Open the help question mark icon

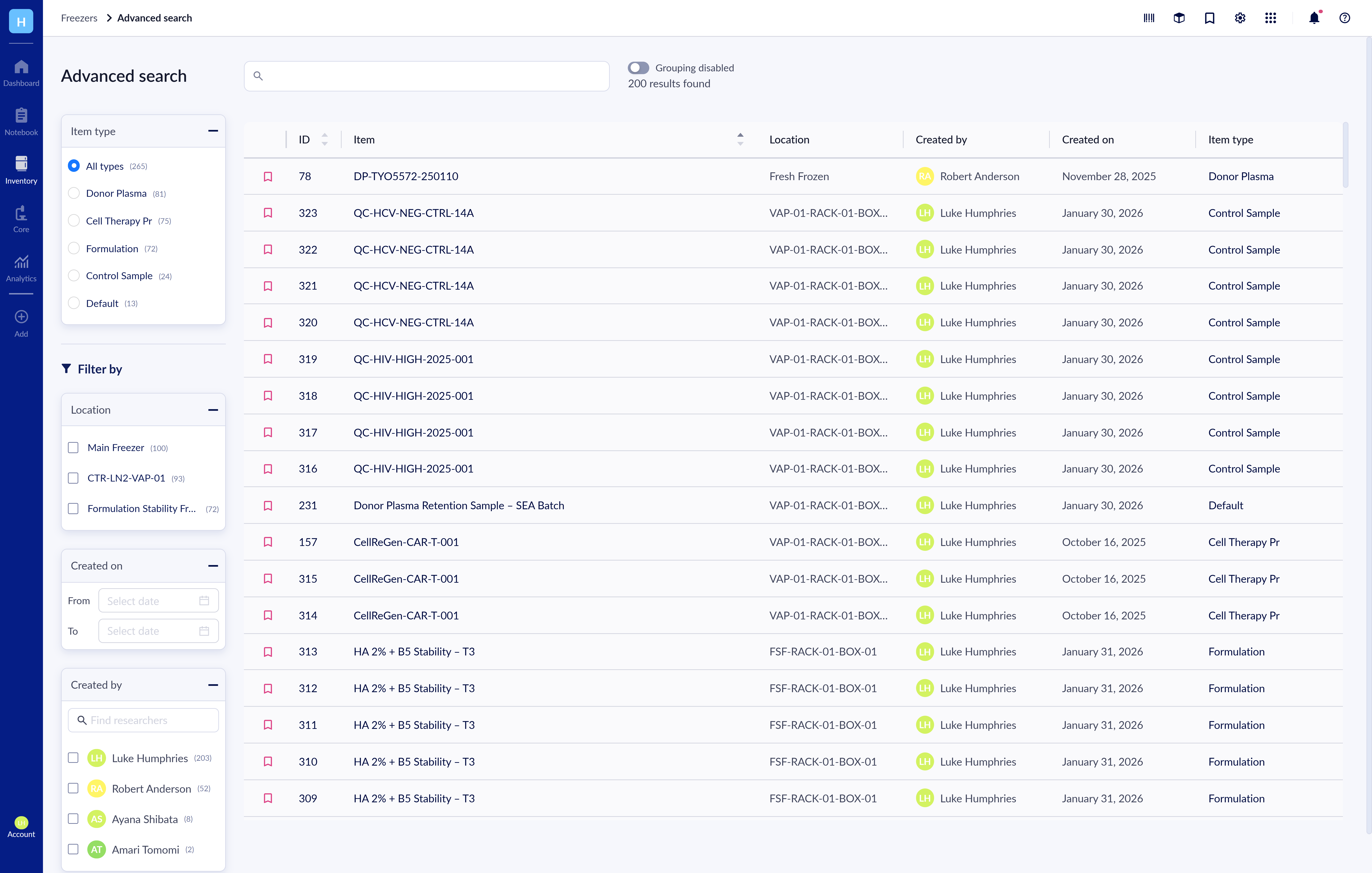1345,18
